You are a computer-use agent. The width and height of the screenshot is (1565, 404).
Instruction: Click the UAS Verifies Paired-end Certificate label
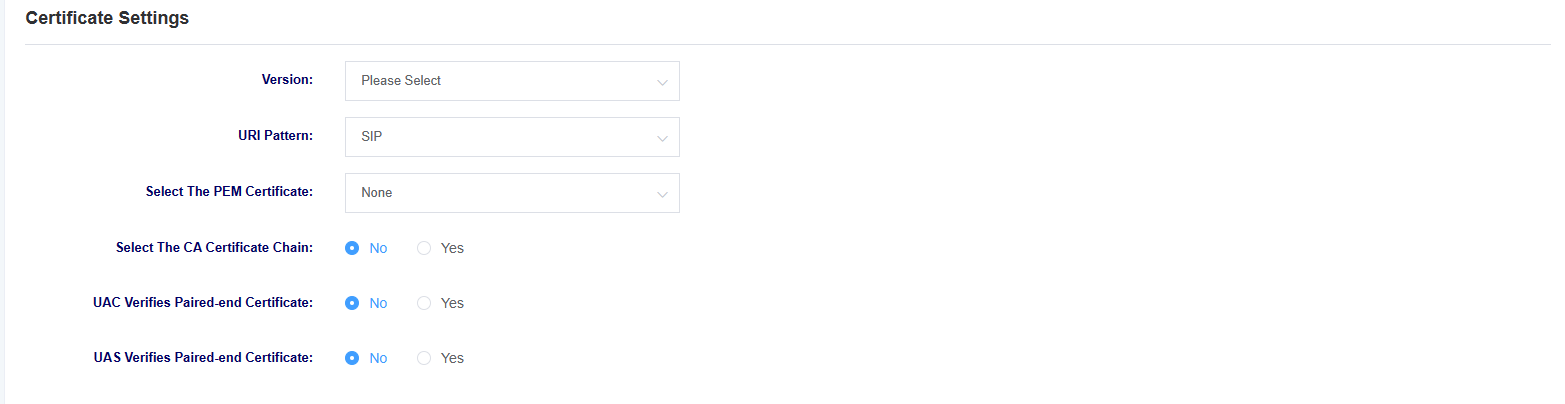point(204,357)
